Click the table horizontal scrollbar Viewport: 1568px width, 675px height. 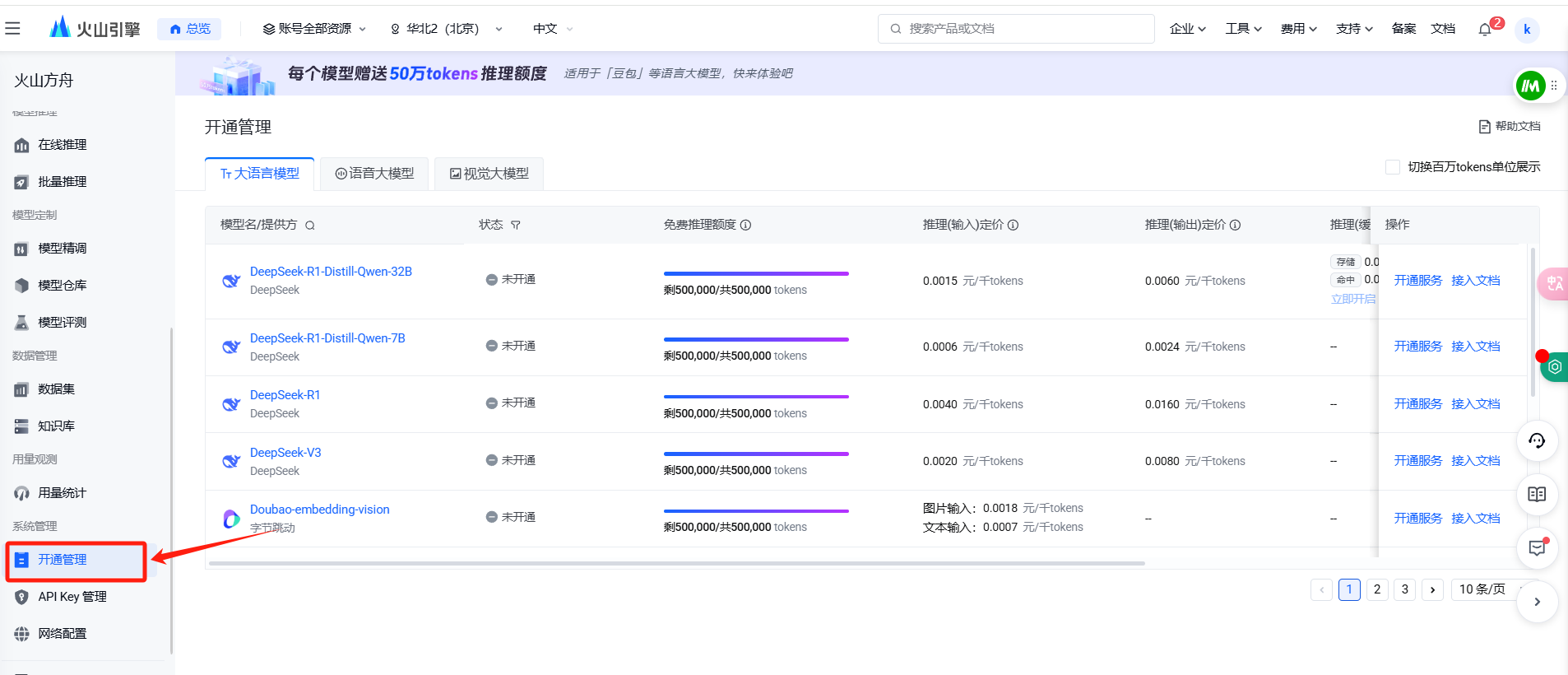(x=677, y=564)
